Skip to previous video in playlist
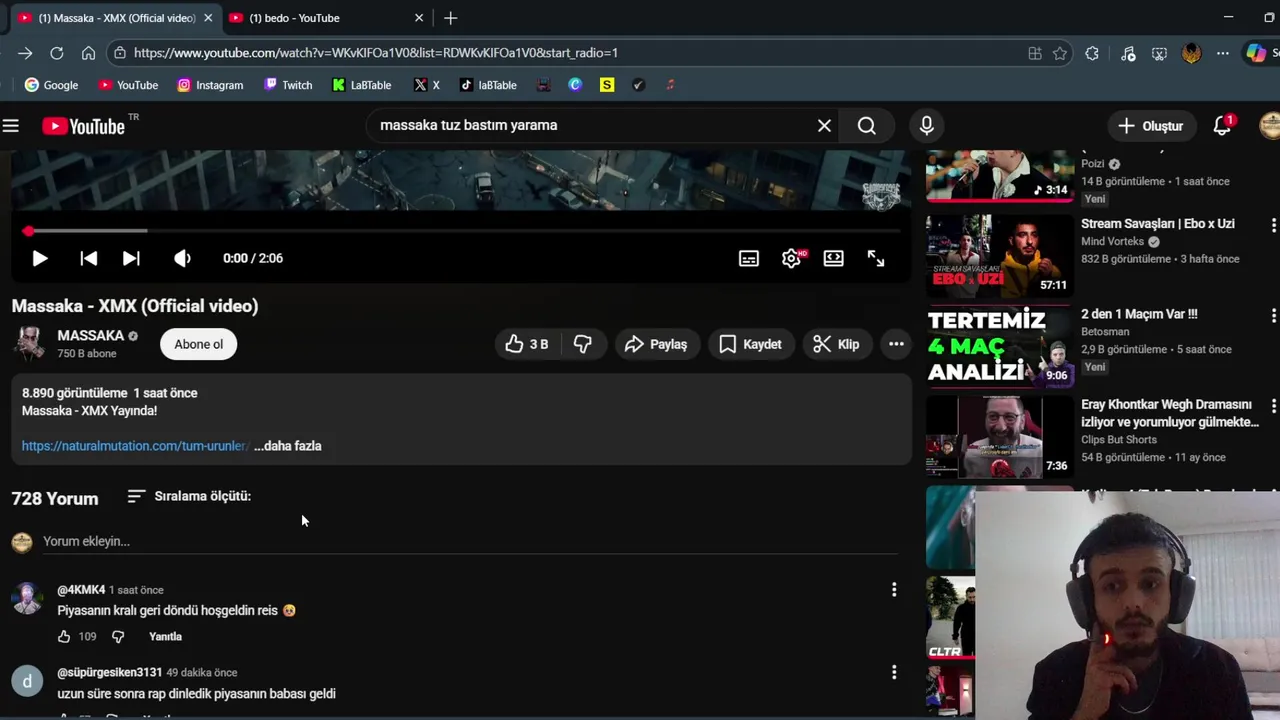Screen dimensions: 1280x720 (x=88, y=258)
